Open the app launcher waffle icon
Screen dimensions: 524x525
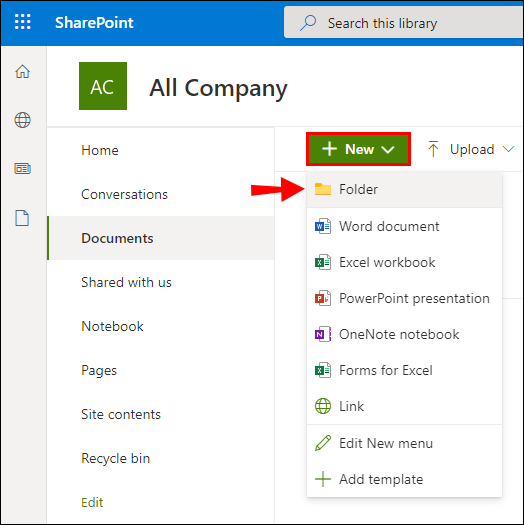click(x=22, y=22)
